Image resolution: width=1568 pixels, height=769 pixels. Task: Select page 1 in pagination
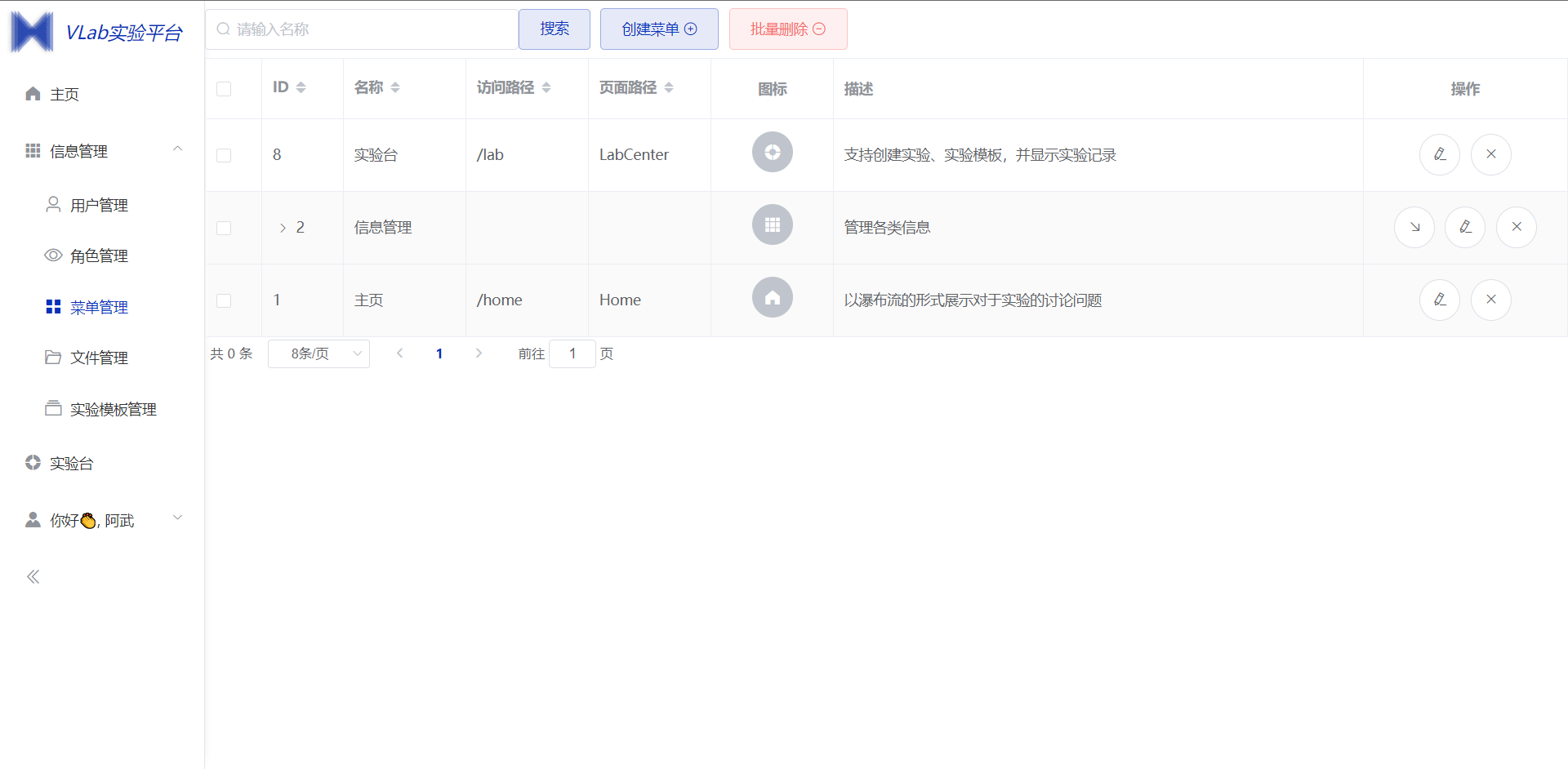pos(439,353)
